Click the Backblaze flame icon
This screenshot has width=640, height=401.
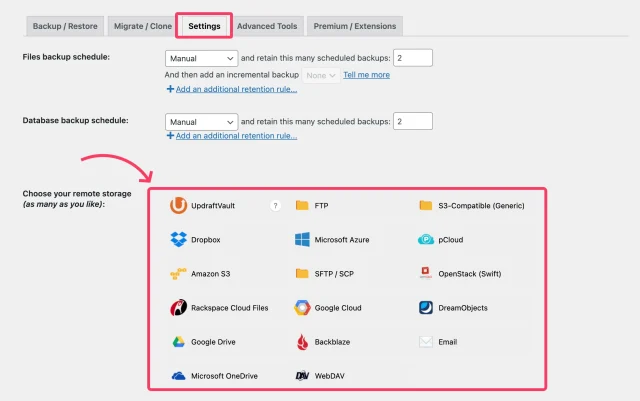click(x=302, y=342)
